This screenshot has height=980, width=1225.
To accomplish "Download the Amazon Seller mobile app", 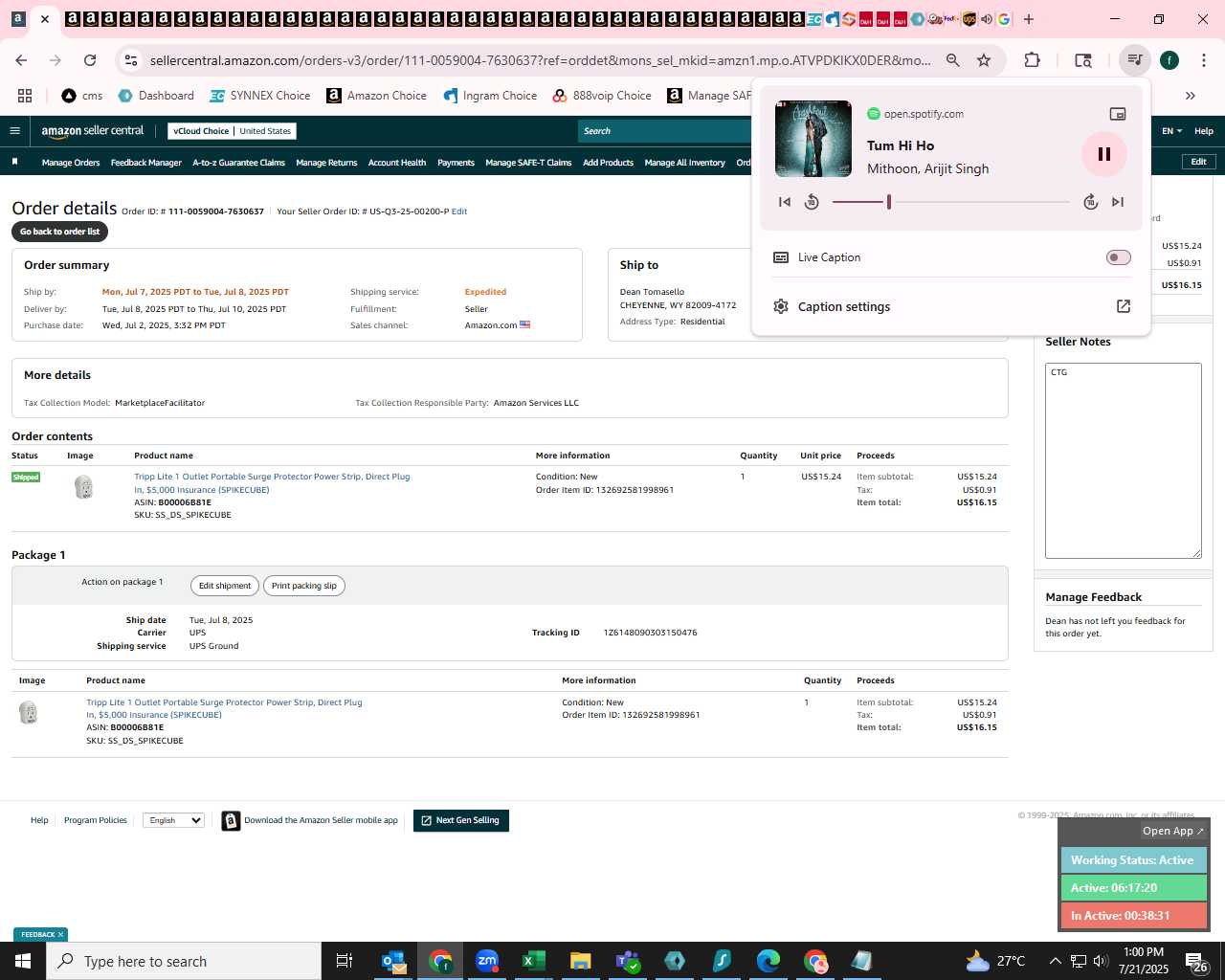I will point(310,820).
